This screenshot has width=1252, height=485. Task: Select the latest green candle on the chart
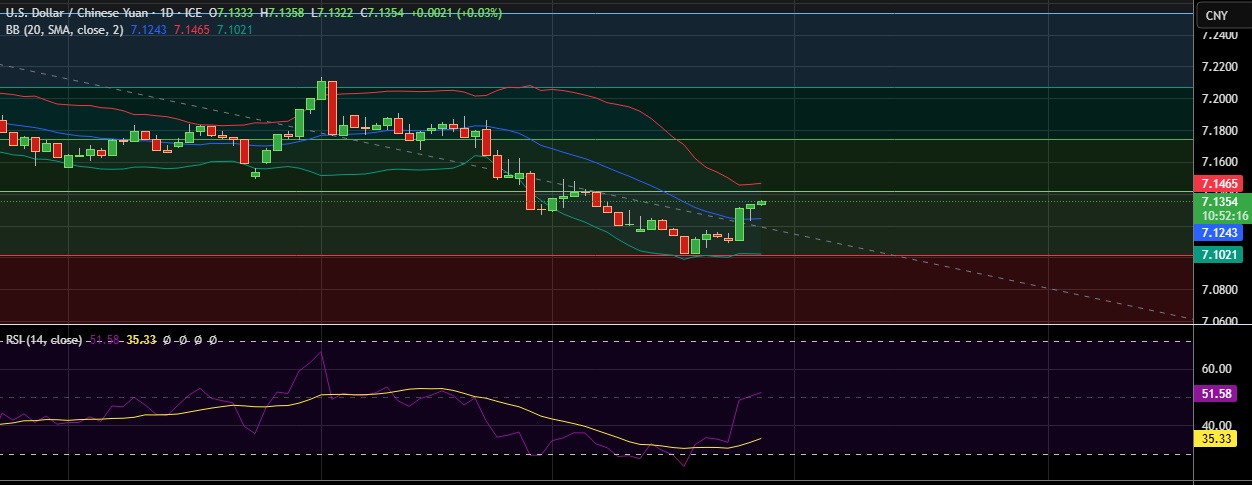pyautogui.click(x=761, y=202)
